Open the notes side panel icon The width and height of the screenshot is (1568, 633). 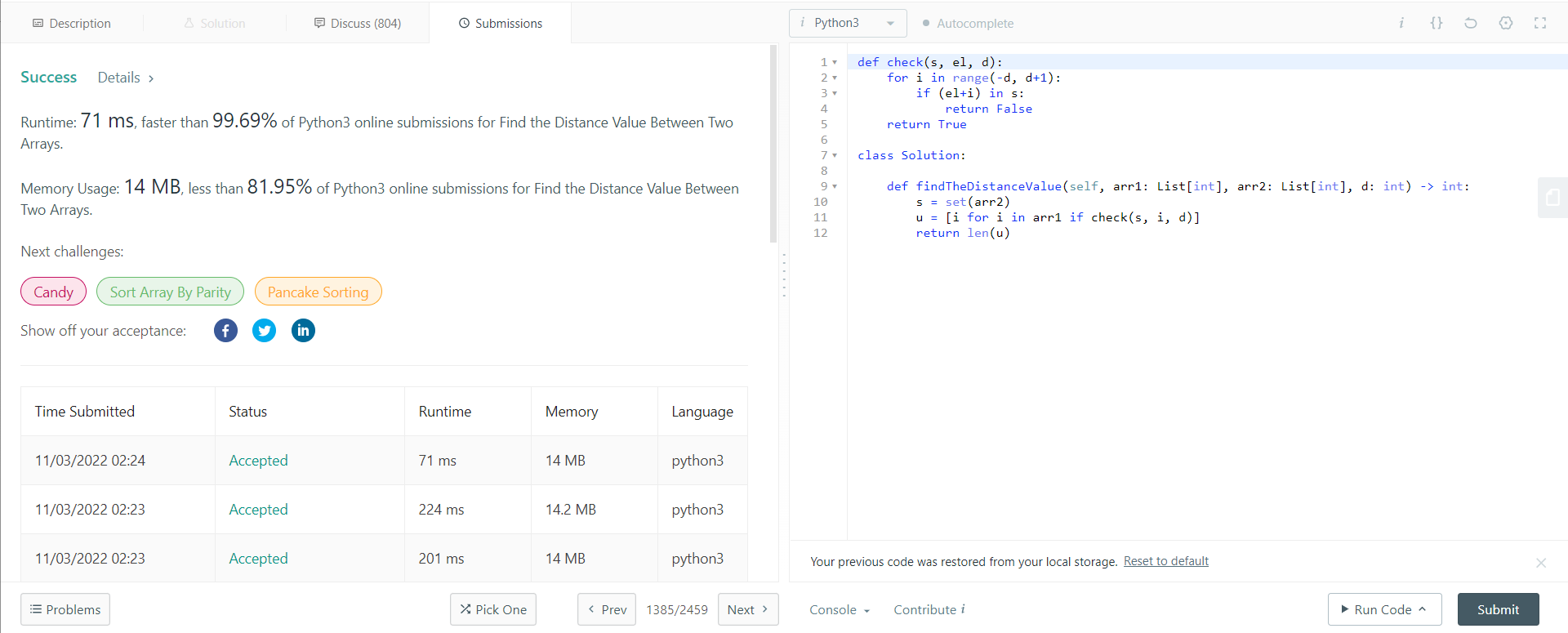pos(1552,198)
